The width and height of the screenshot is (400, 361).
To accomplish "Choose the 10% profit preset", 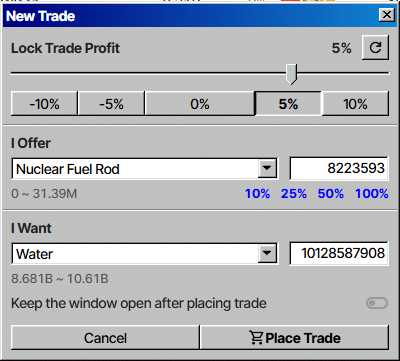I will 355,104.
